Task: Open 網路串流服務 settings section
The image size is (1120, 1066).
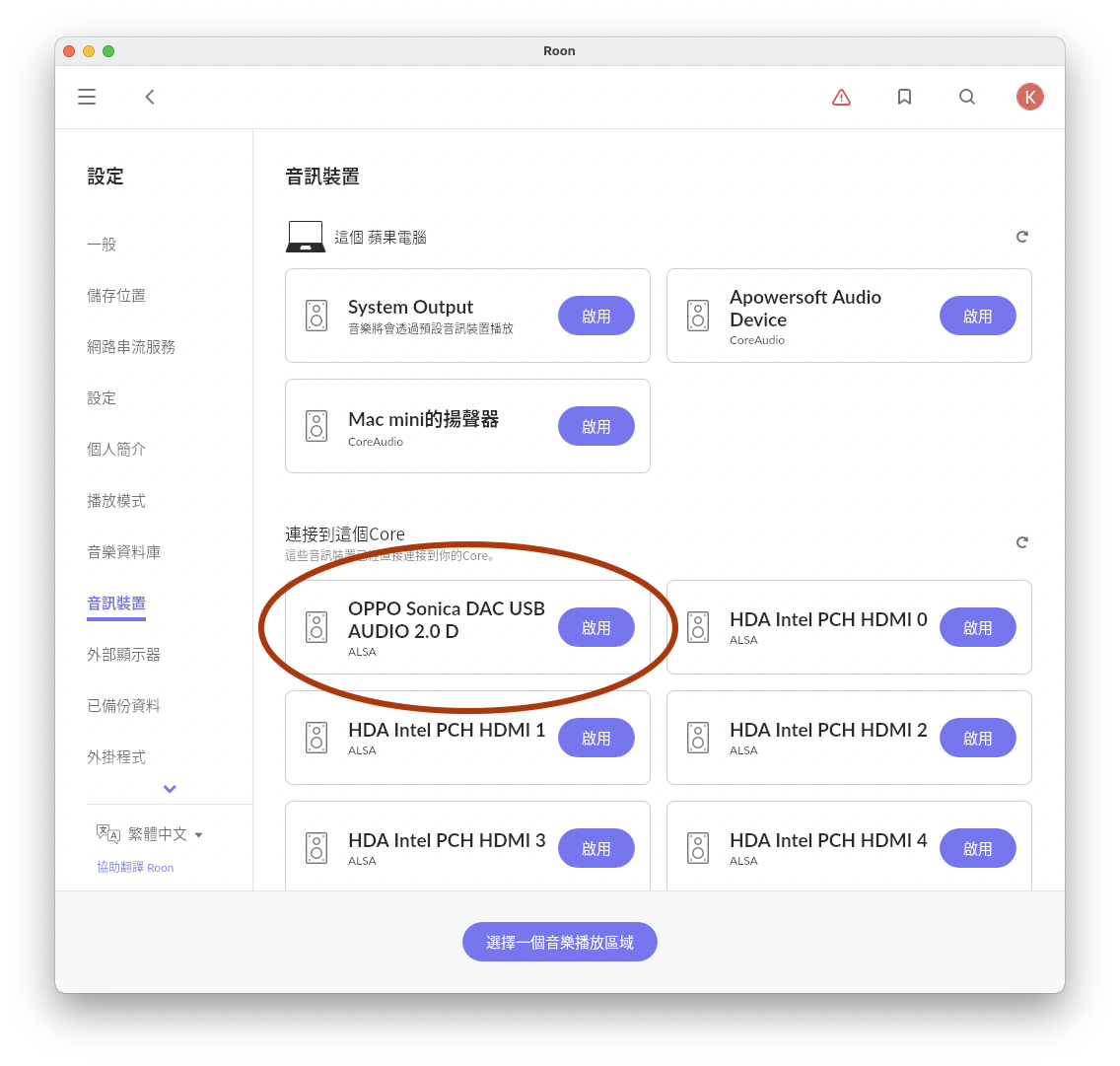Action: tap(131, 347)
